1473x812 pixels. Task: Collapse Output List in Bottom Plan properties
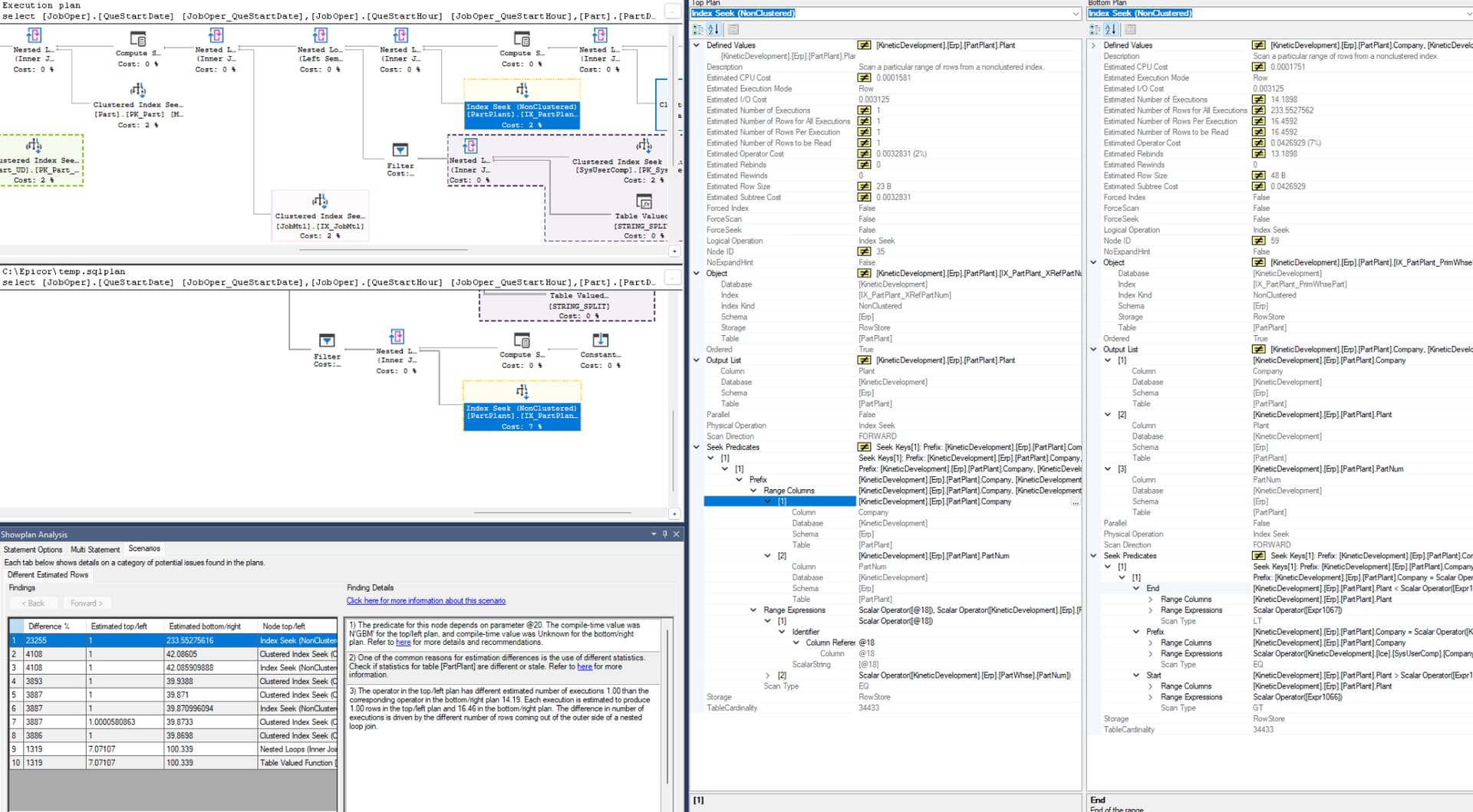tap(1093, 350)
